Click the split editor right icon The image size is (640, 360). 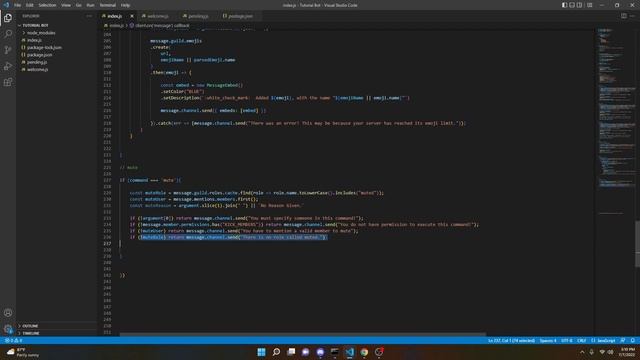pyautogui.click(x=624, y=16)
